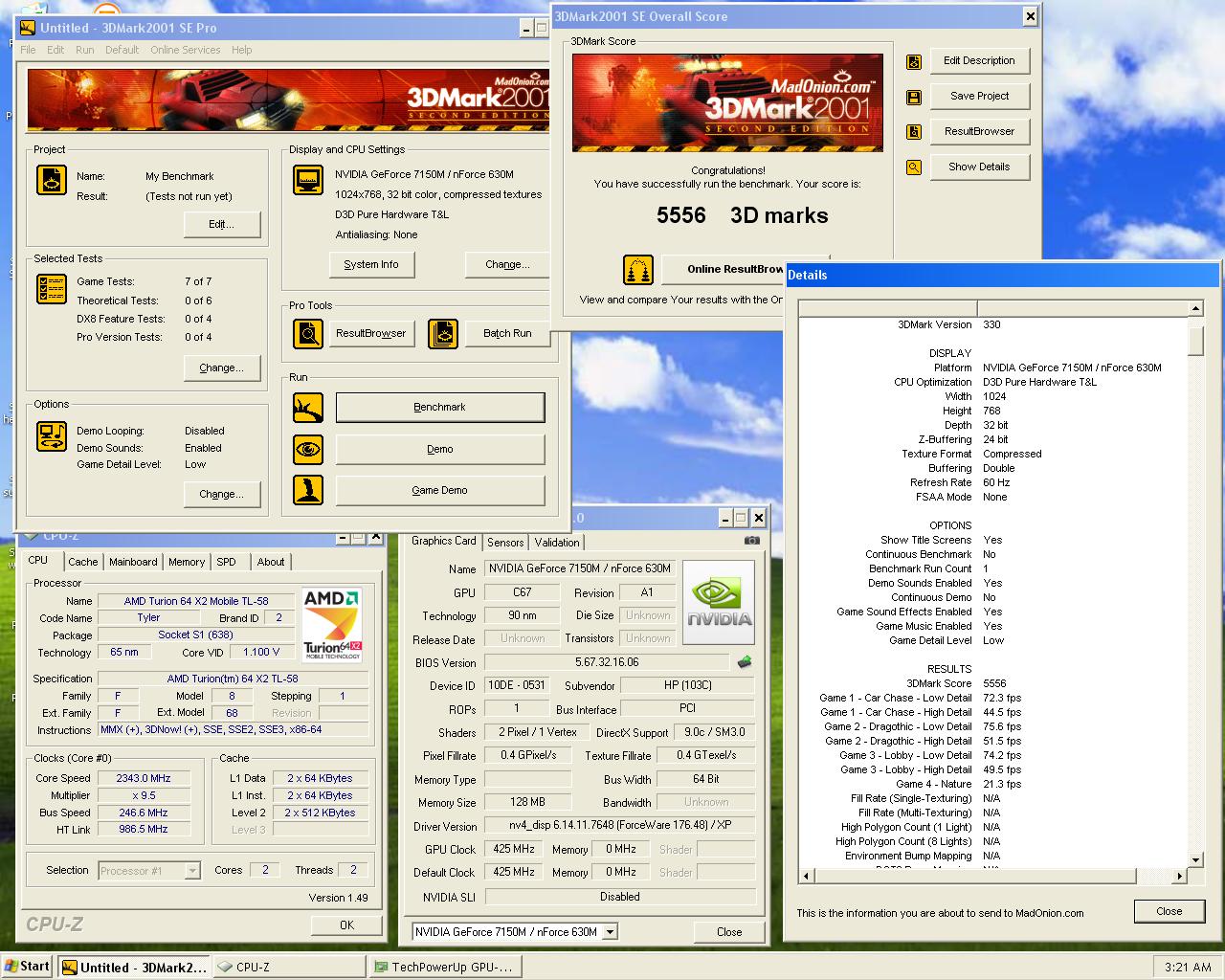This screenshot has height=980, width=1225.
Task: Click the GPU-Z BIOS save chip icon
Action: click(x=745, y=662)
